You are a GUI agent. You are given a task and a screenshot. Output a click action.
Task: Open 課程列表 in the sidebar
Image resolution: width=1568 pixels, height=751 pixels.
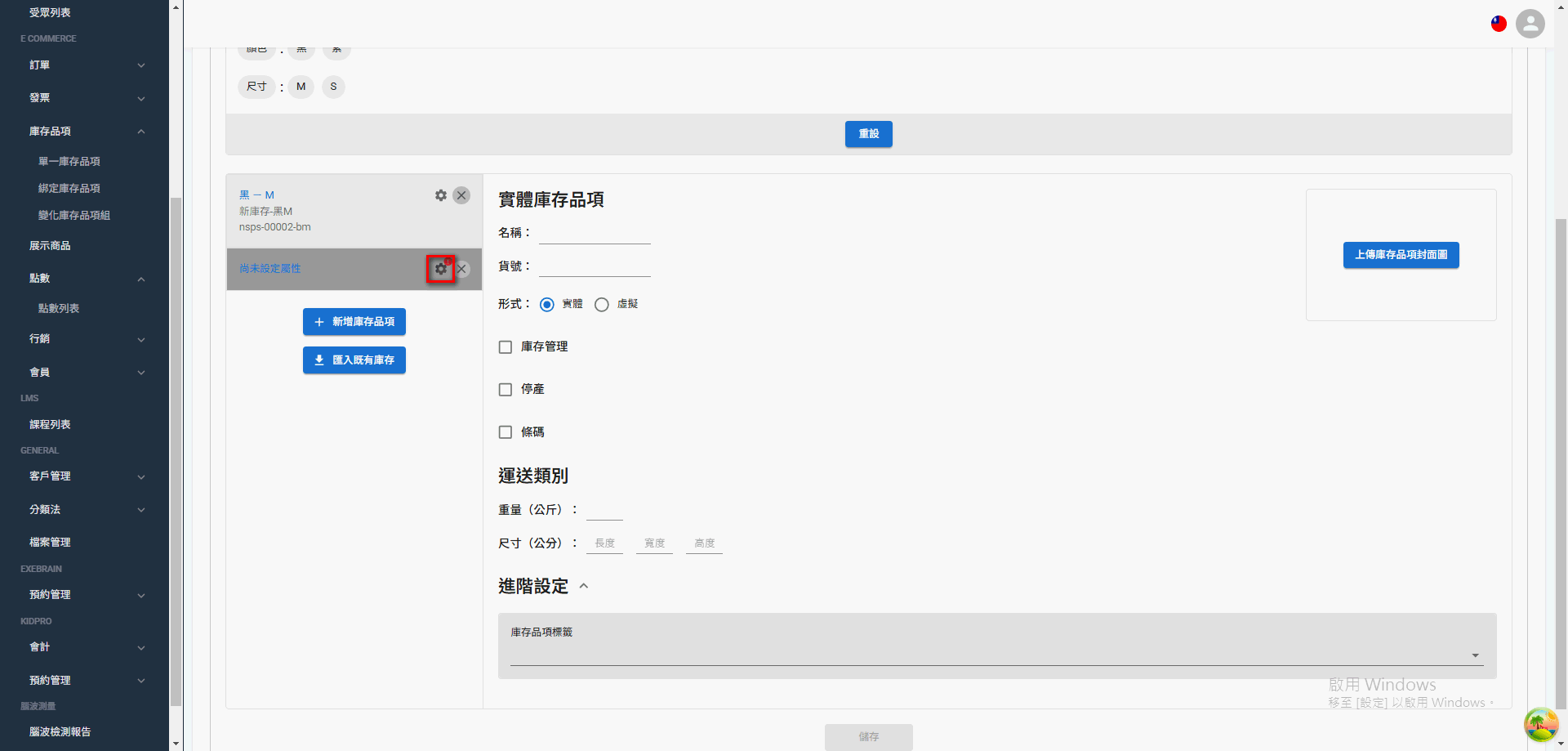pyautogui.click(x=50, y=425)
